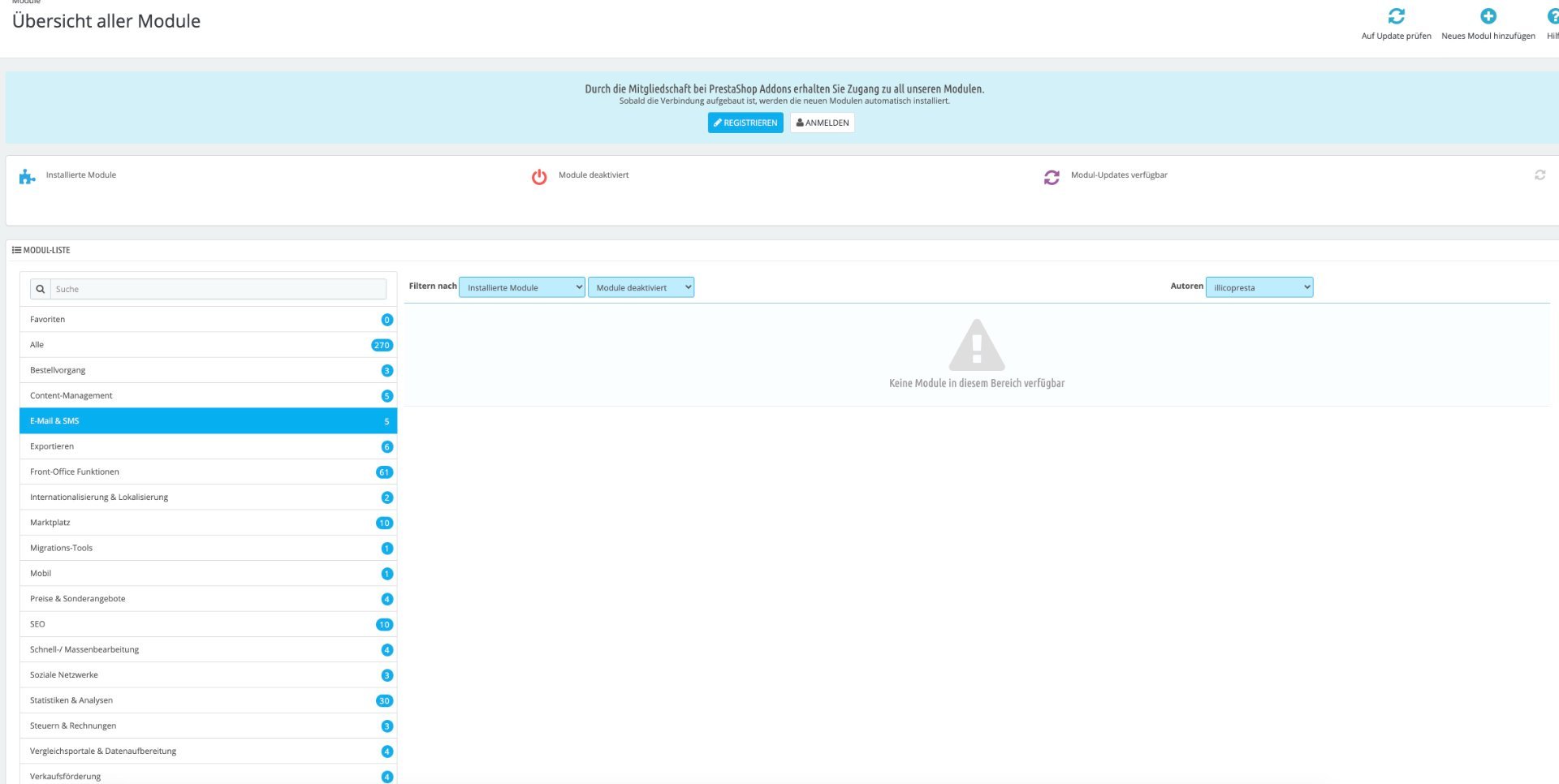
Task: Click the Modul-Liste list icon
Action: [x=16, y=250]
